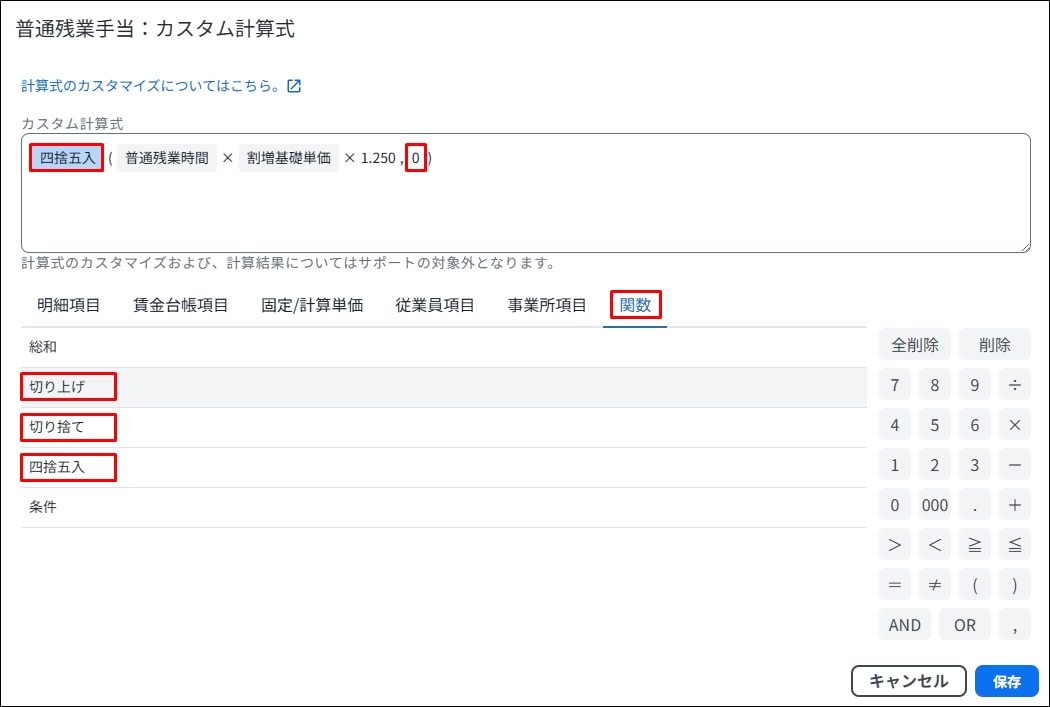
Task: Select the 従業員項目 tab
Action: click(x=434, y=306)
